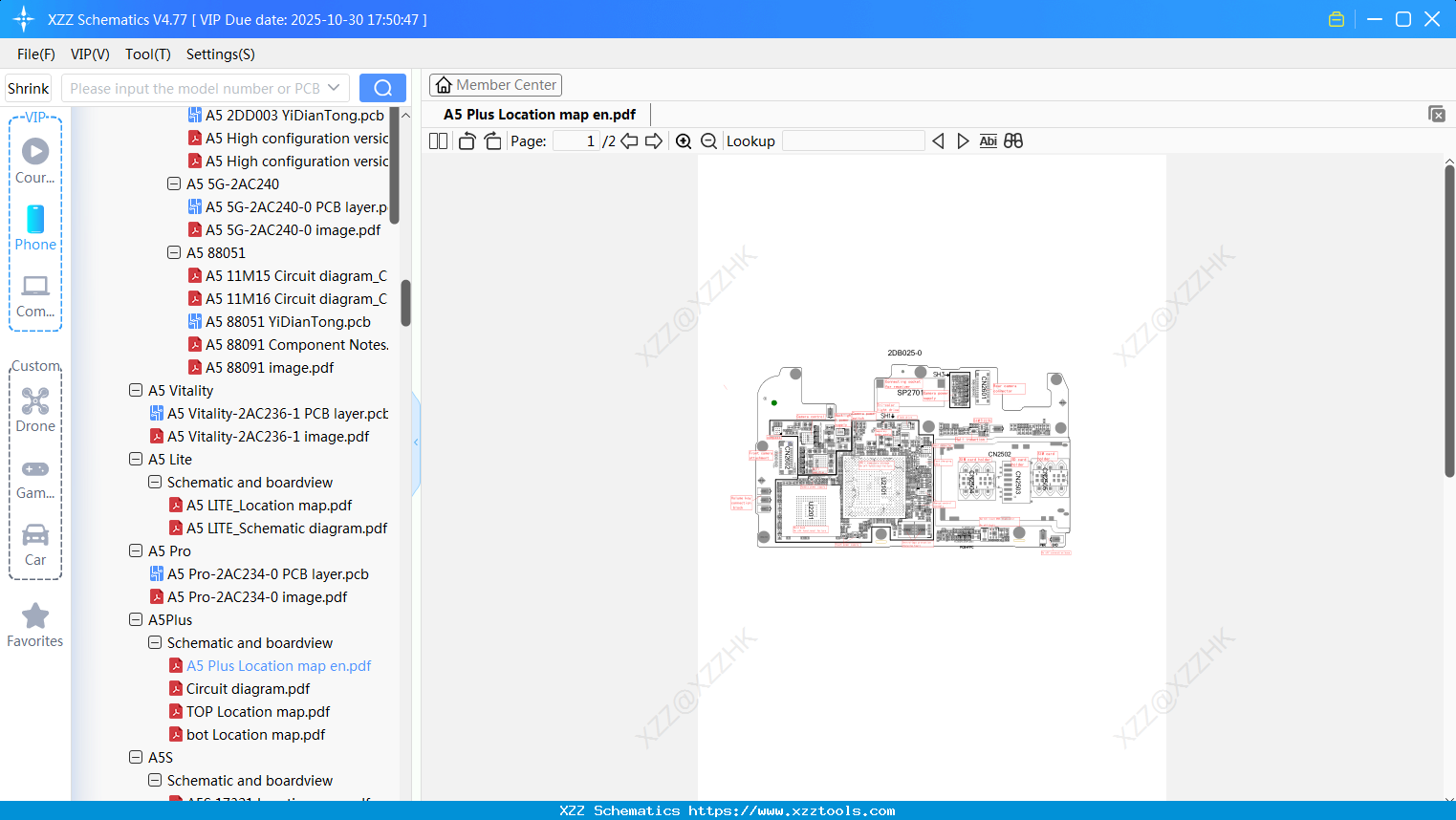Screen dimensions: 1456x820
Task: Rotate the page counterclockwise
Action: tap(467, 141)
